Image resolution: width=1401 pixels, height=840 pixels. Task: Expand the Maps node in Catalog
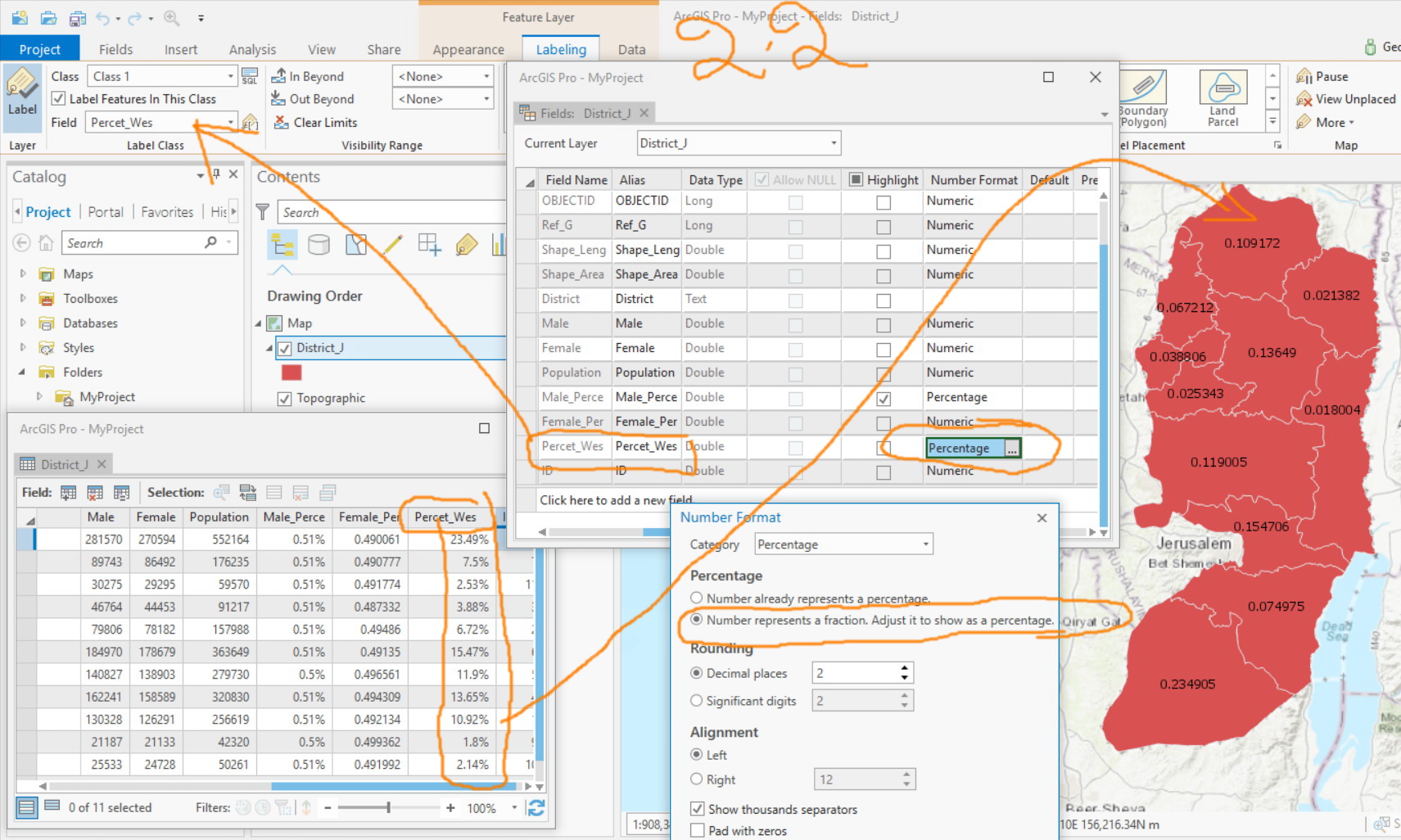point(23,273)
